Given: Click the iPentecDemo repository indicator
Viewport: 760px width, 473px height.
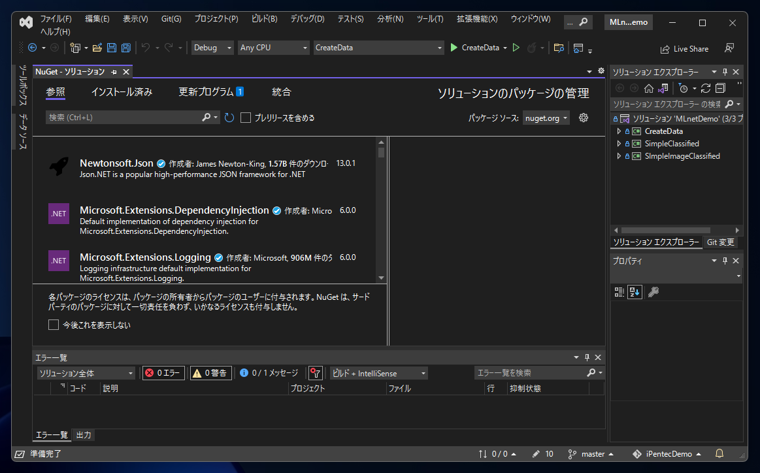Looking at the screenshot, I should [667, 454].
